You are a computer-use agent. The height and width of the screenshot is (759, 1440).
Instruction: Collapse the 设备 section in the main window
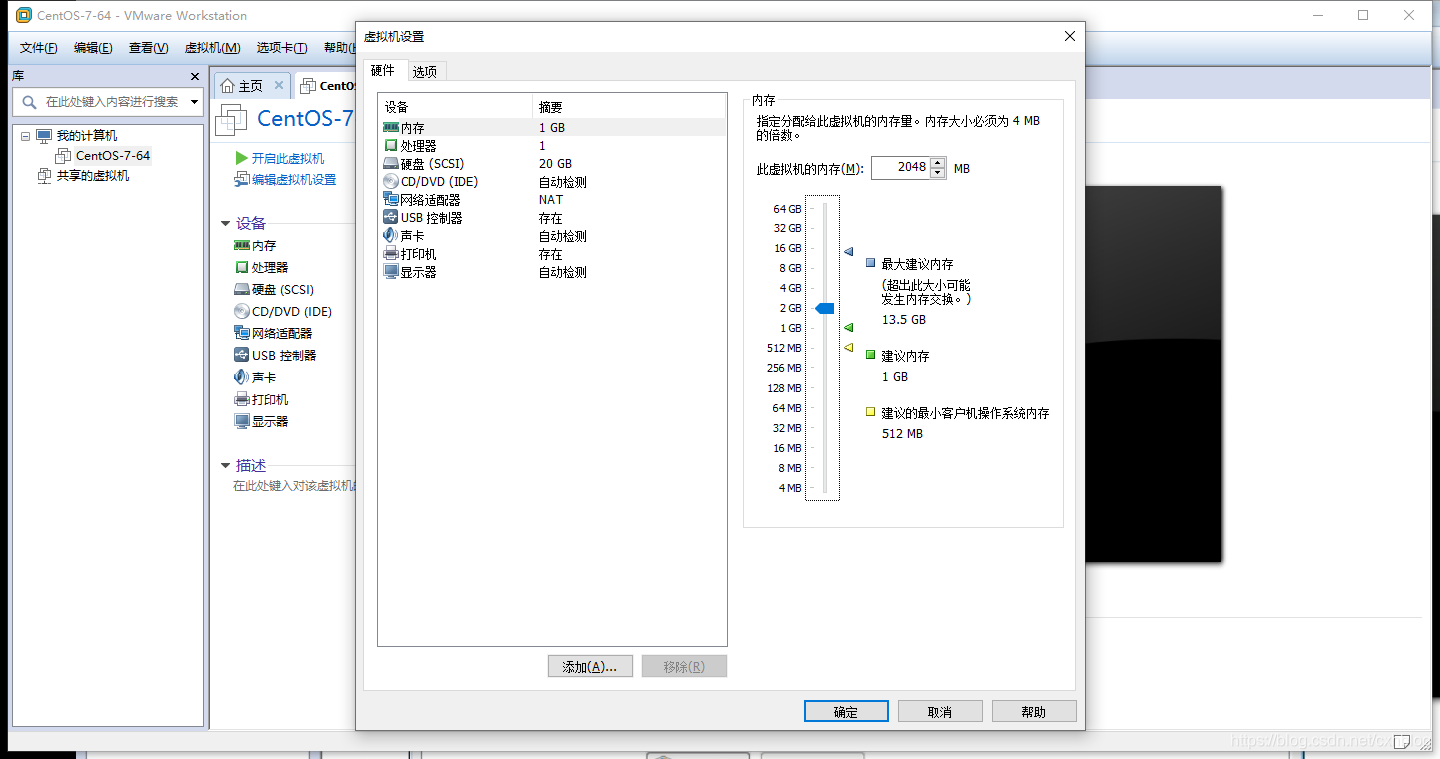point(226,224)
